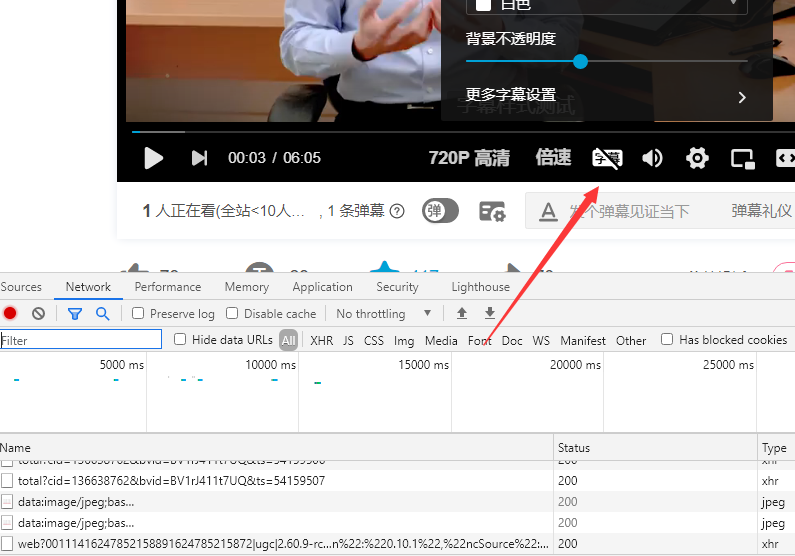Viewport: 795px width, 556px height.
Task: Open 更多字幕设置 submenu
Action: (606, 95)
